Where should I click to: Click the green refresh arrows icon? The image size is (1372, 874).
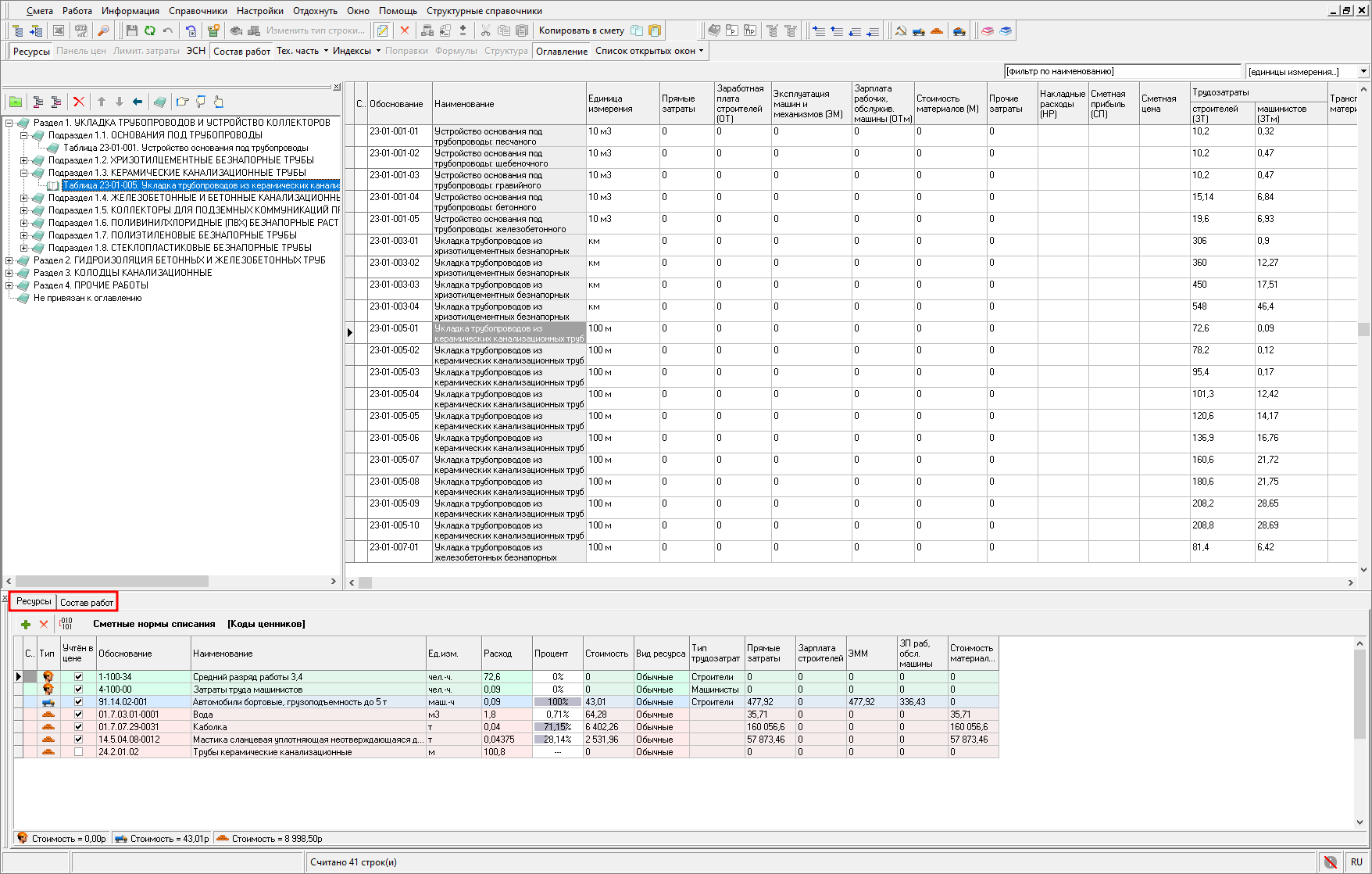coord(149,30)
